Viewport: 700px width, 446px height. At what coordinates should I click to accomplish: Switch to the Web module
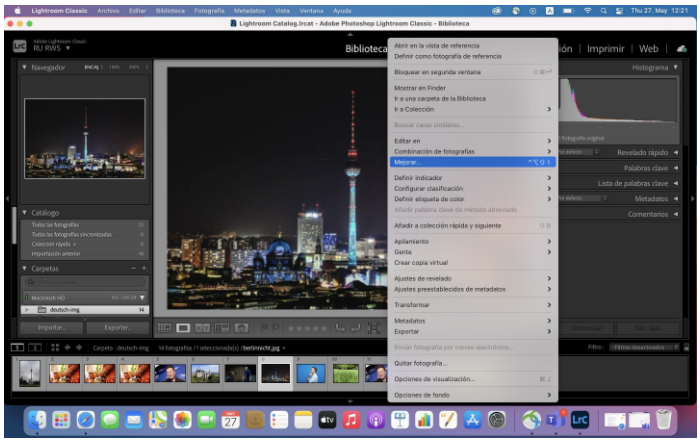(x=648, y=49)
